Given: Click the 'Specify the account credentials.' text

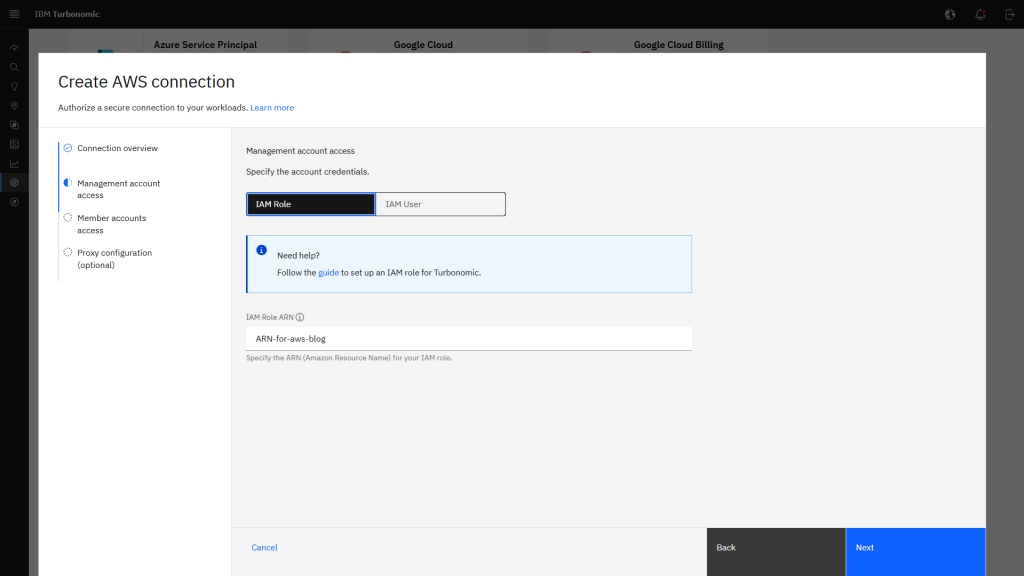Looking at the screenshot, I should (x=308, y=172).
